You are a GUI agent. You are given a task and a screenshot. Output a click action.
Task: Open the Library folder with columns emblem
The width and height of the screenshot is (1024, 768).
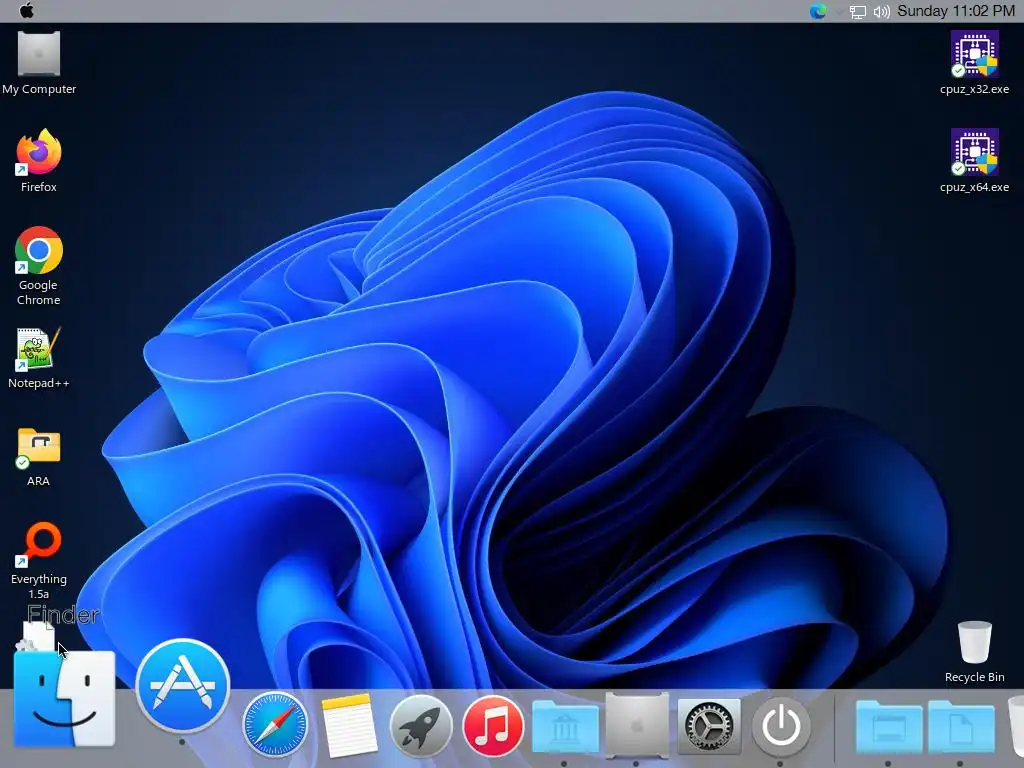click(x=565, y=726)
